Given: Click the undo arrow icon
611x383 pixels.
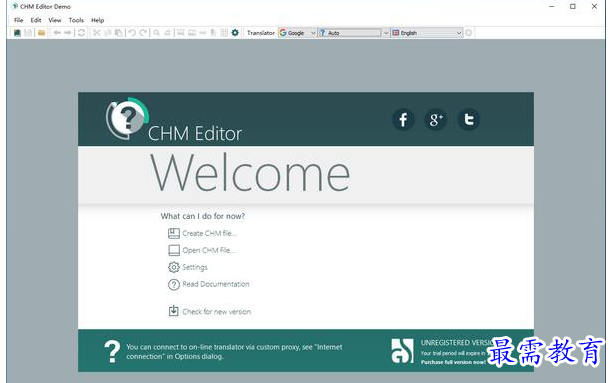Looking at the screenshot, I should [x=132, y=33].
